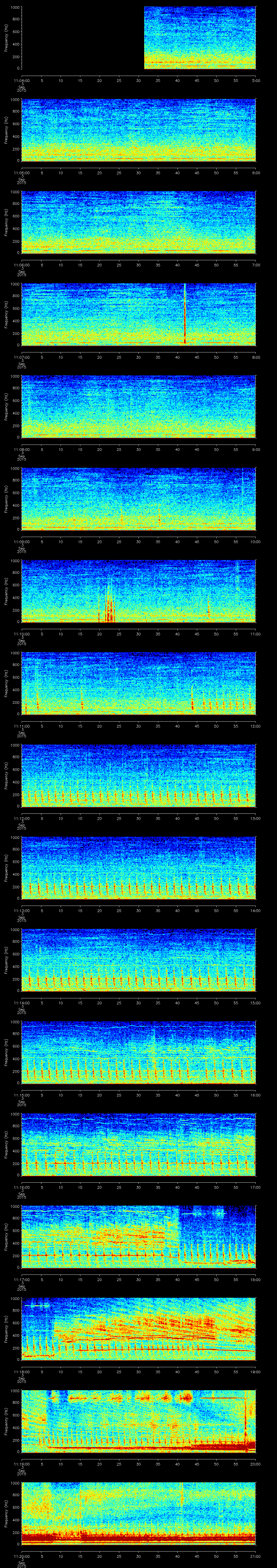The height and width of the screenshot is (1568, 277).
Task: Click "Frequency (Hz)" axis label of the 11:04 panel
Action: click(x=6, y=38)
